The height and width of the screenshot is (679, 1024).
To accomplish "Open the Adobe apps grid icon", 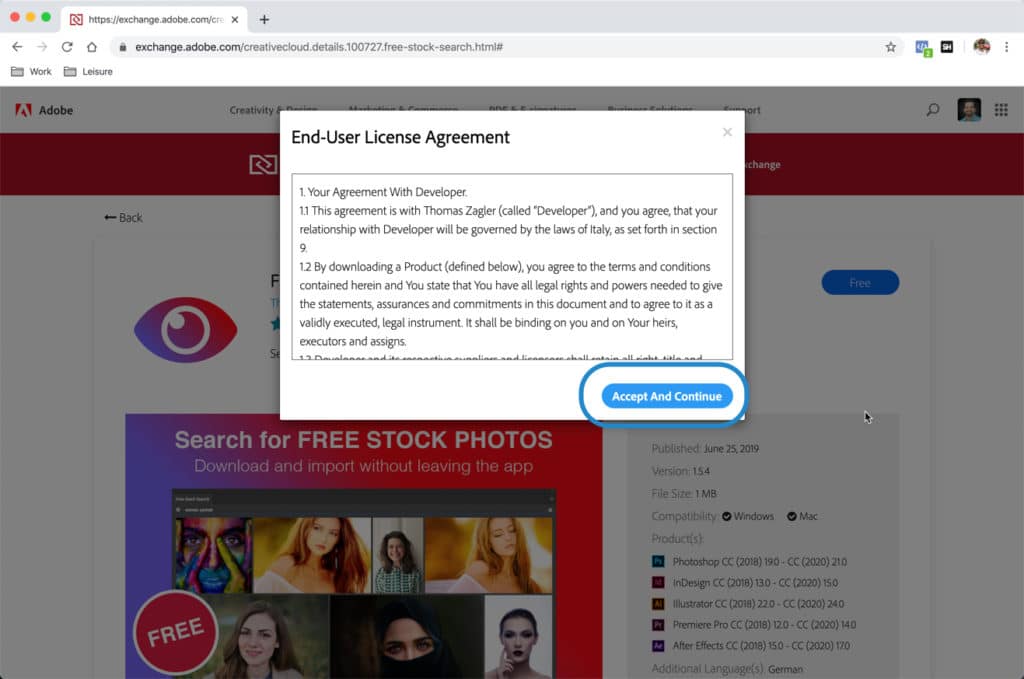I will 1001,110.
